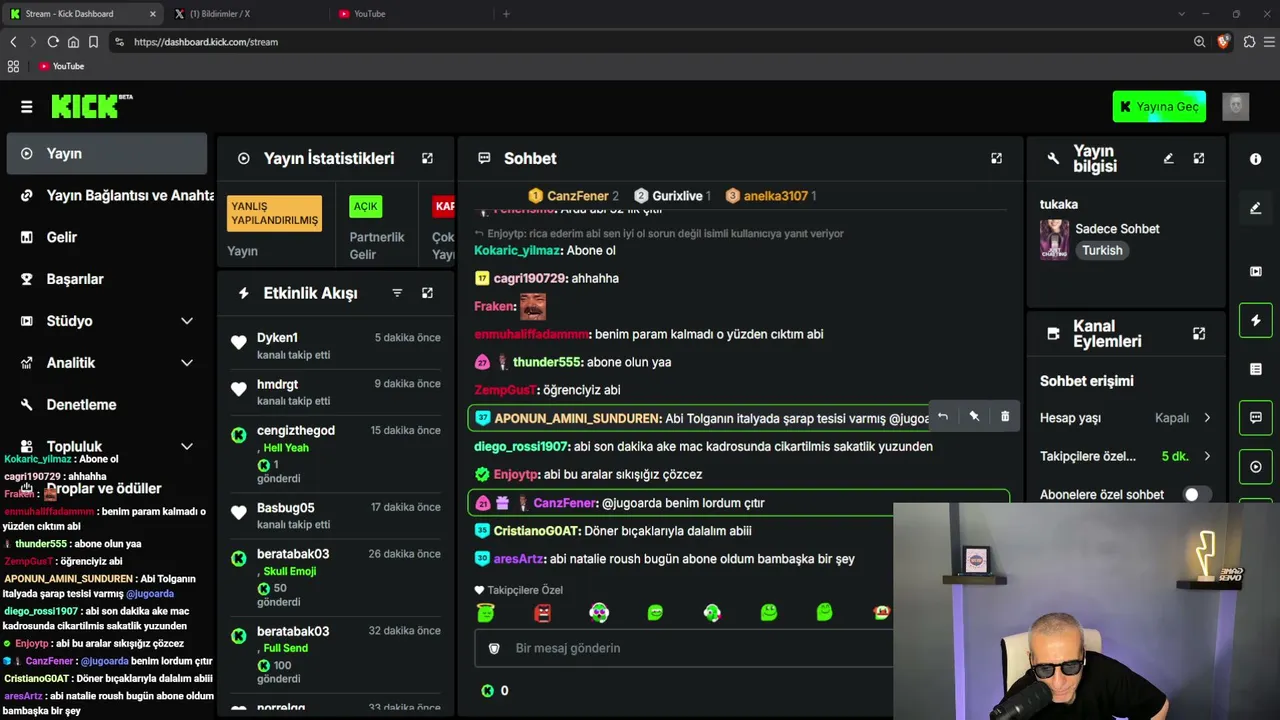Open Başarılar in the sidebar
This screenshot has height=720, width=1280.
[107, 280]
